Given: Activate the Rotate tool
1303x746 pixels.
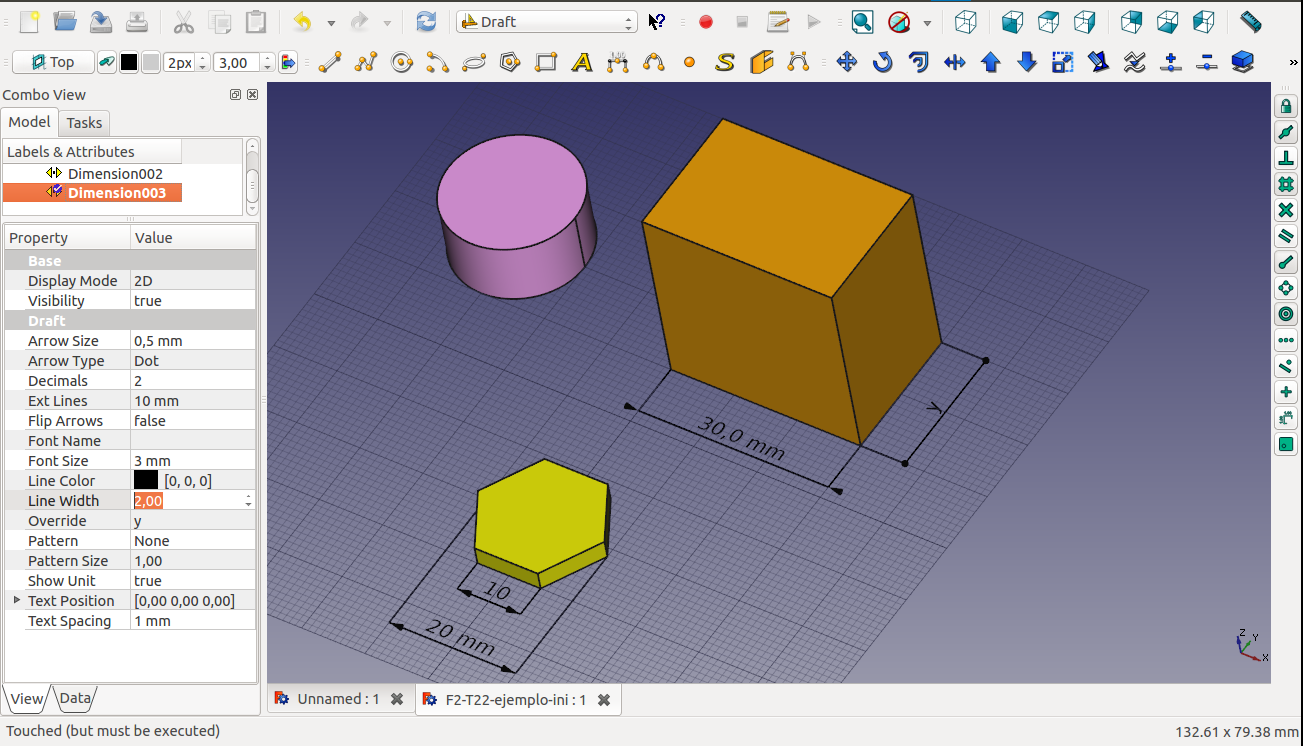Looking at the screenshot, I should (882, 63).
